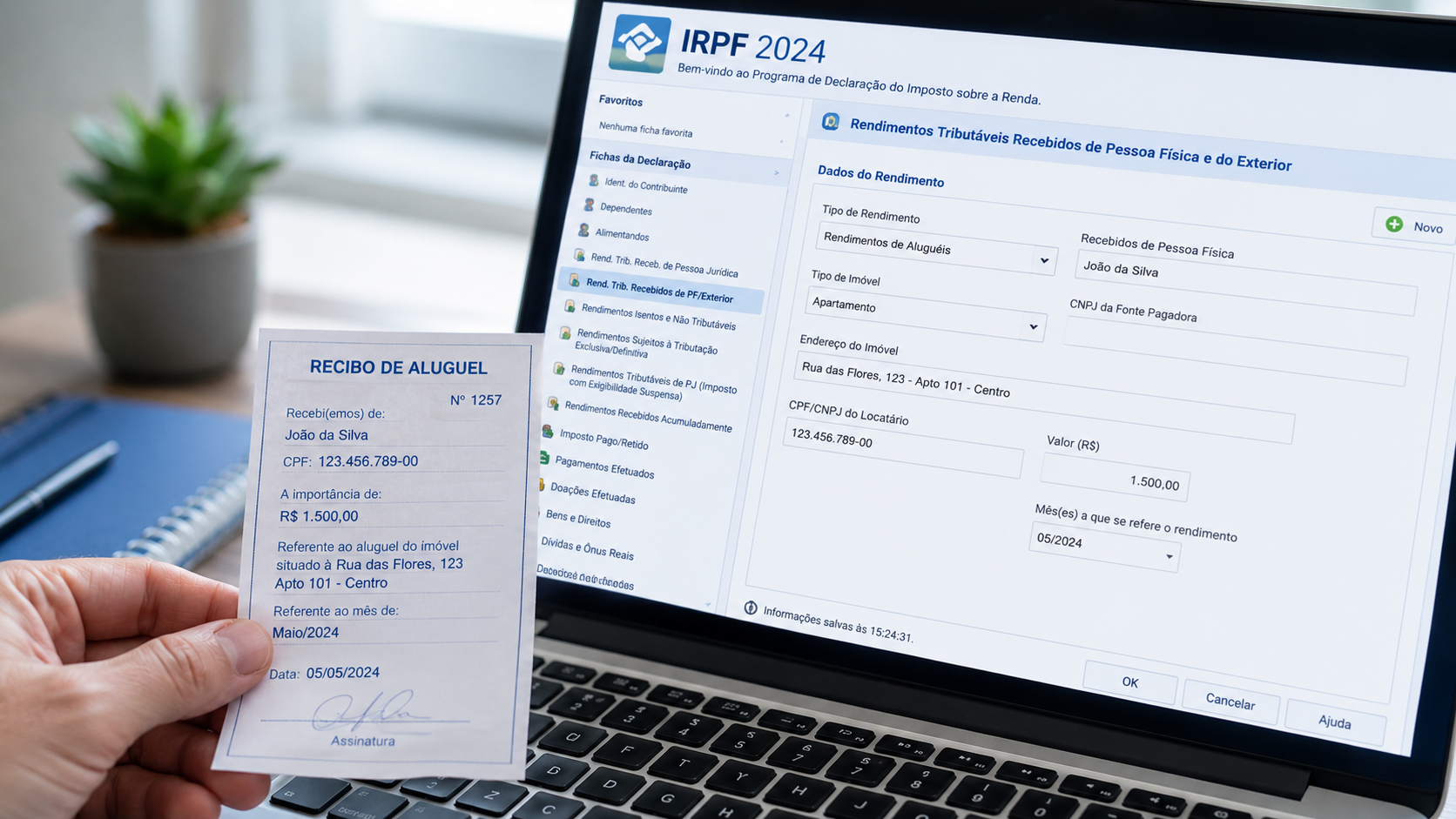Open the Doações Efetuadas section

click(x=592, y=493)
